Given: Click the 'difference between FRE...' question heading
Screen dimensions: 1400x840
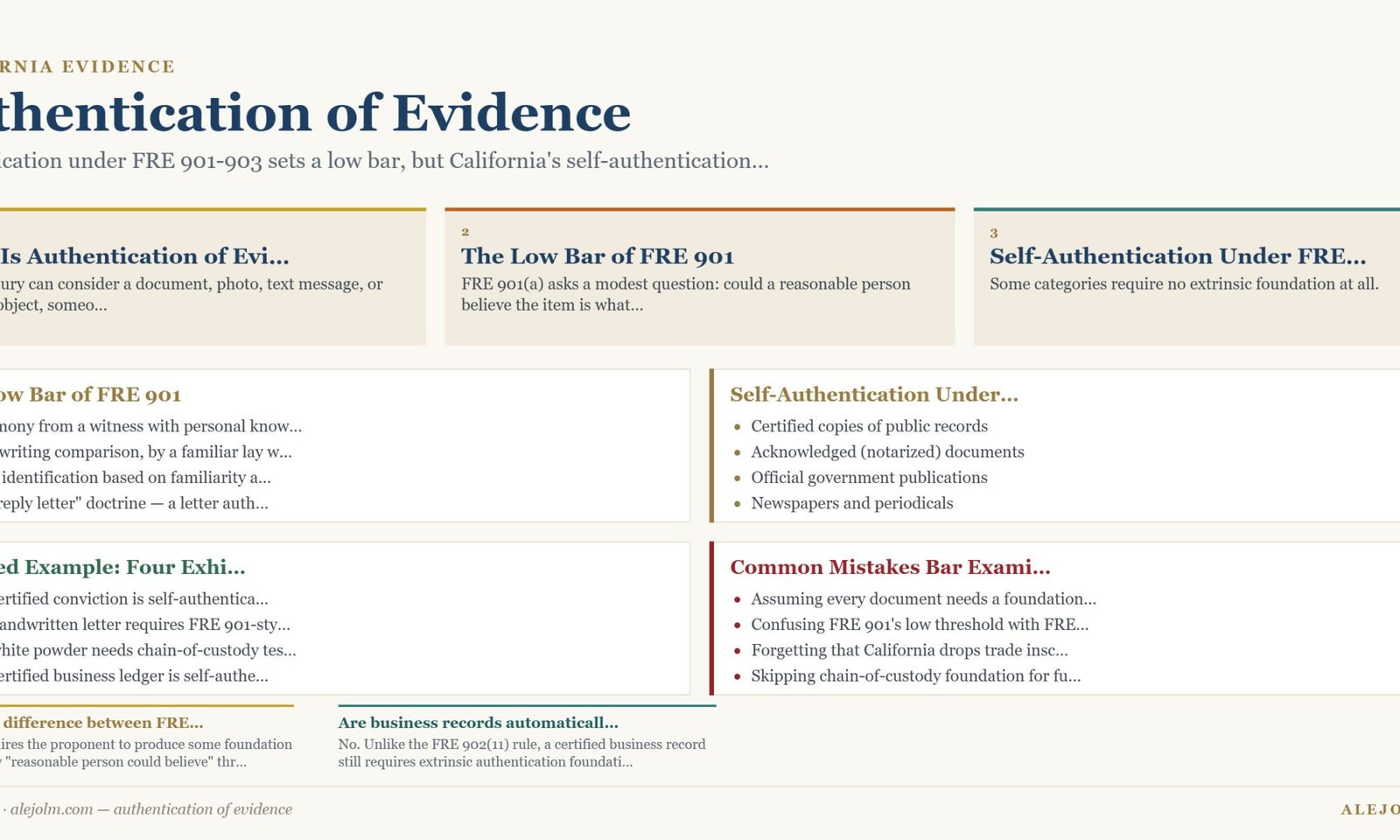Looking at the screenshot, I should point(101,723).
